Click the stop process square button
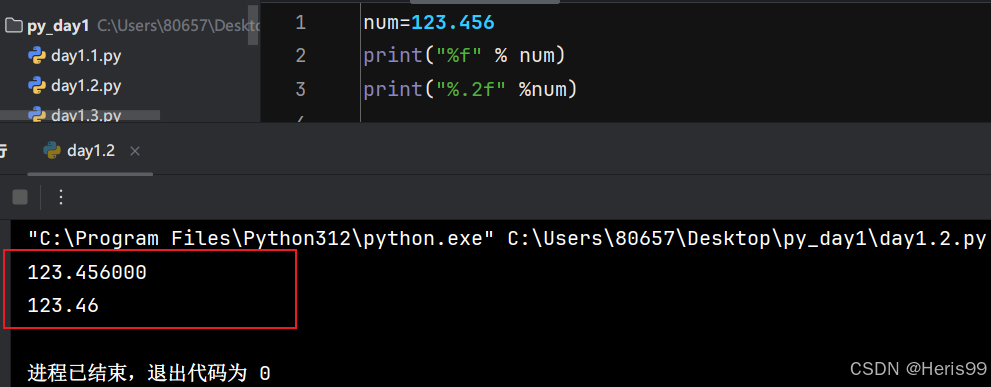 [20, 197]
